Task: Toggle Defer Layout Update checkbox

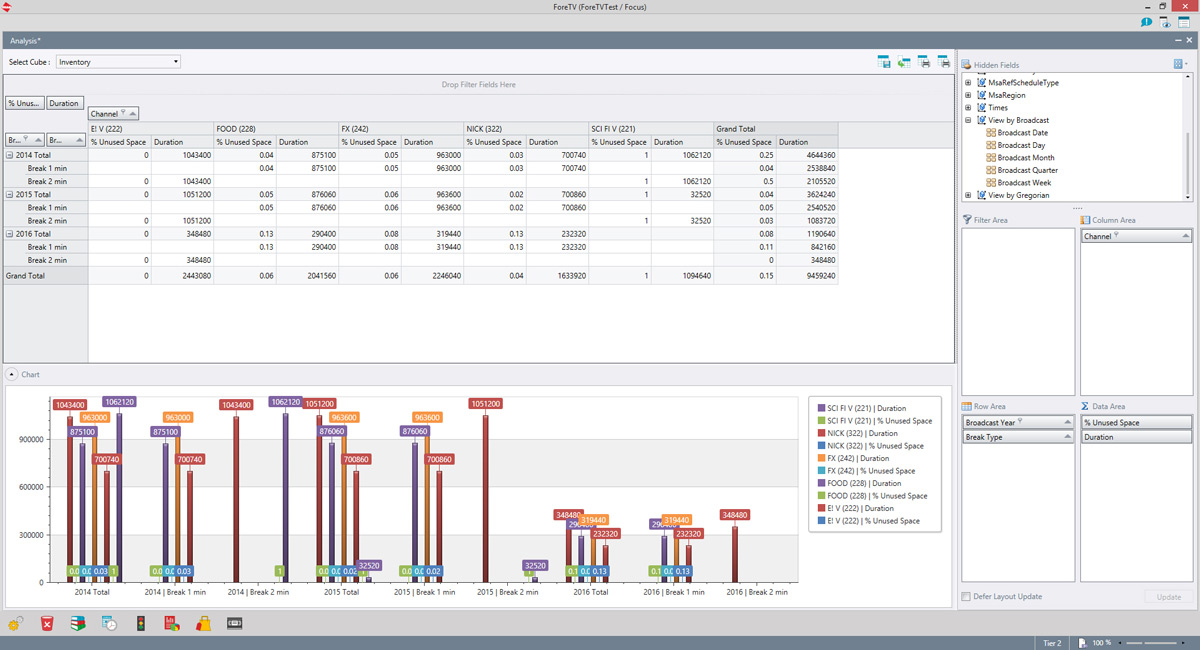Action: (x=966, y=597)
